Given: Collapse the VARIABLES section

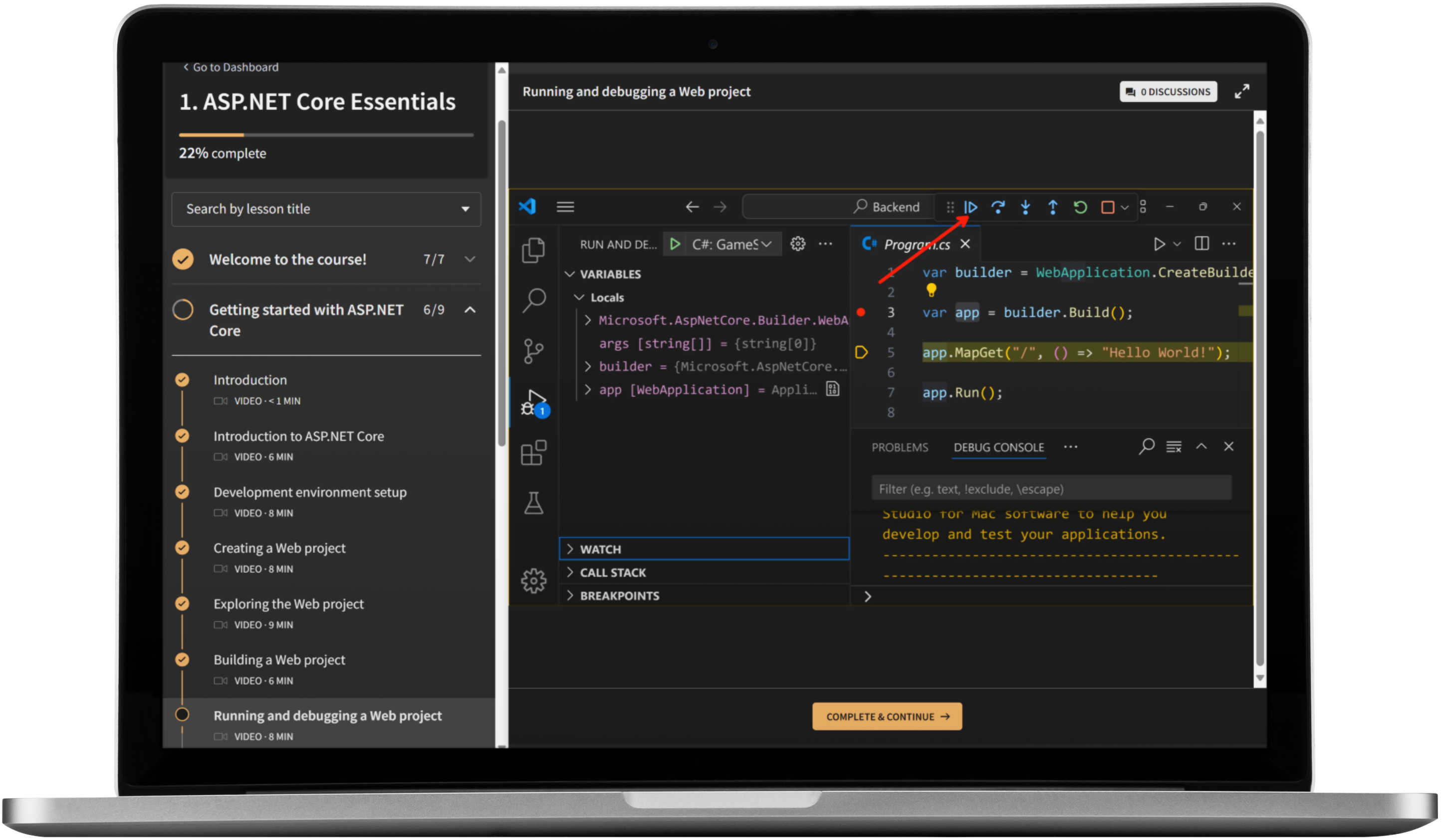Looking at the screenshot, I should coord(570,274).
